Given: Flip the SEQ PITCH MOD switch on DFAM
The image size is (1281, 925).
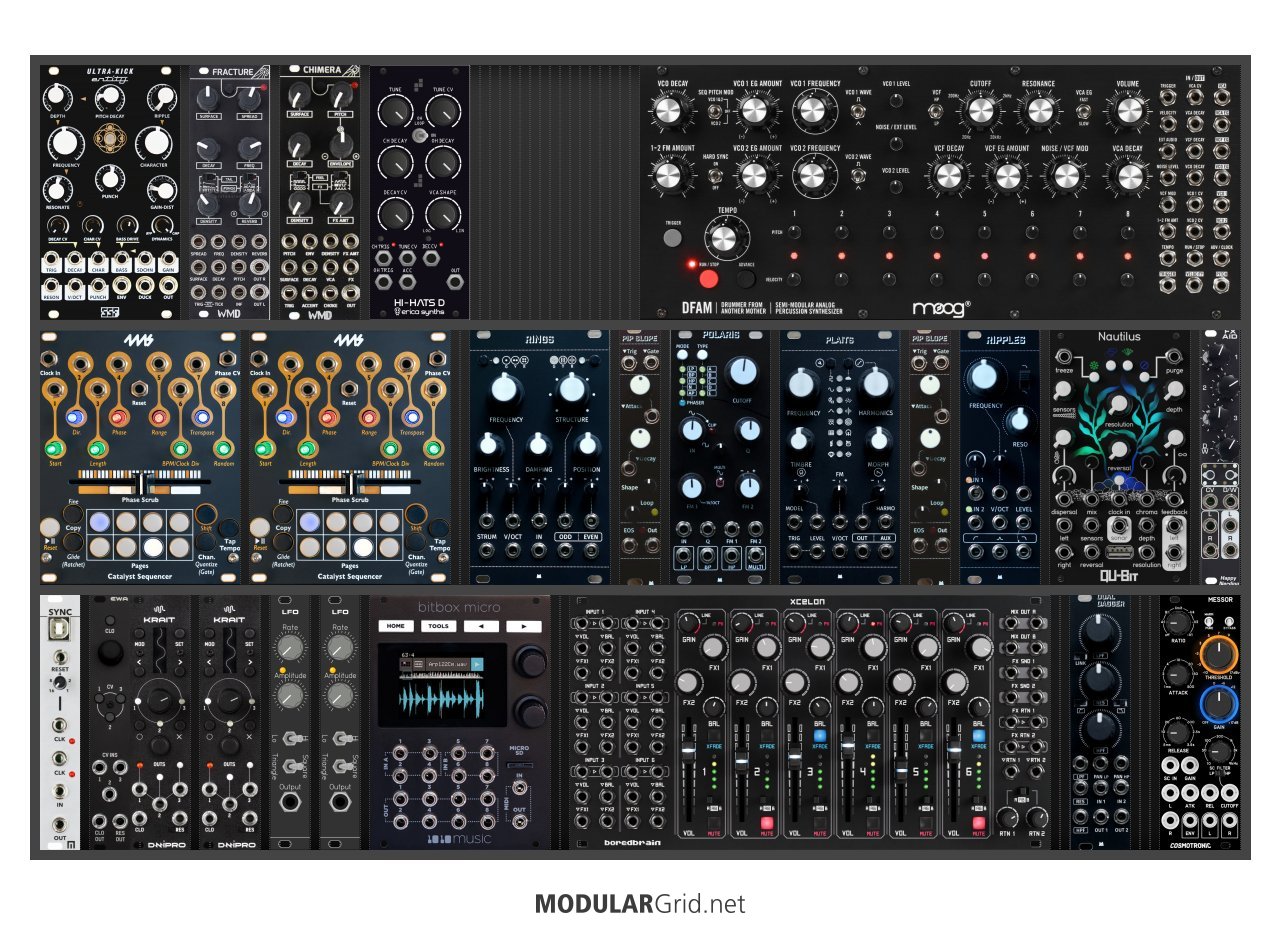Looking at the screenshot, I should (715, 111).
